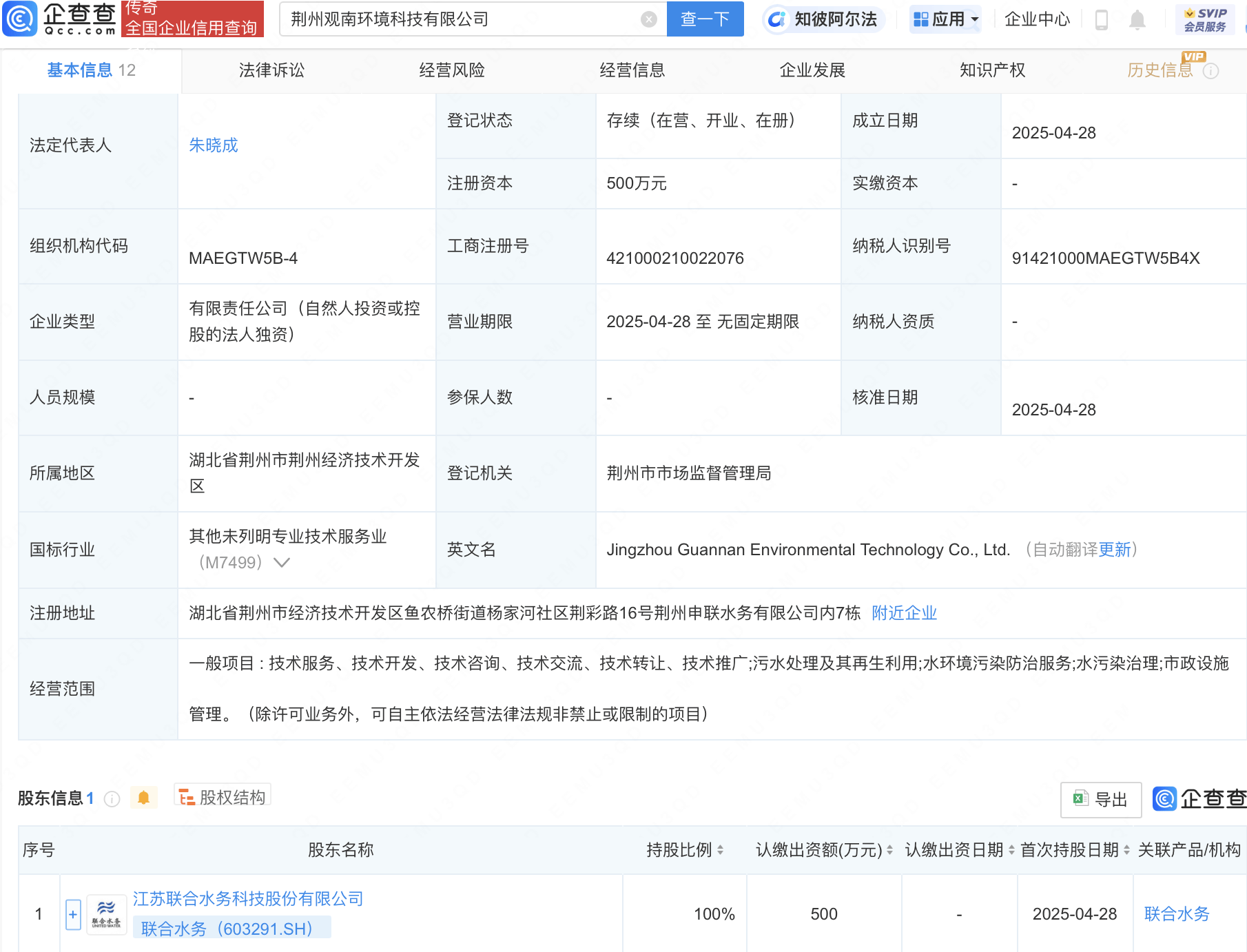Open related product 联合水务 link
This screenshot has height=952, width=1247.
click(1177, 914)
